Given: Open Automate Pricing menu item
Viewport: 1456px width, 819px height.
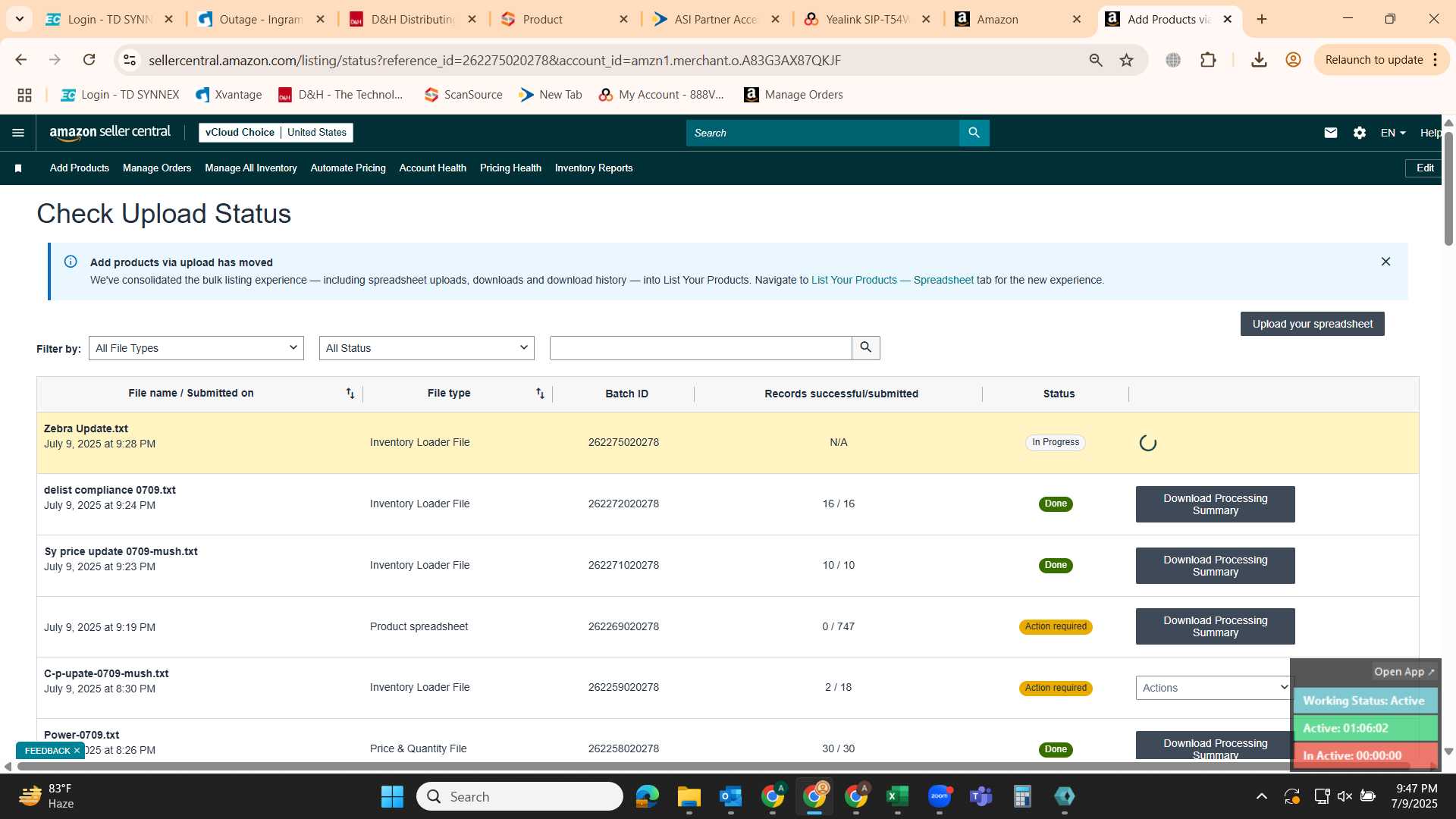Looking at the screenshot, I should click(348, 168).
